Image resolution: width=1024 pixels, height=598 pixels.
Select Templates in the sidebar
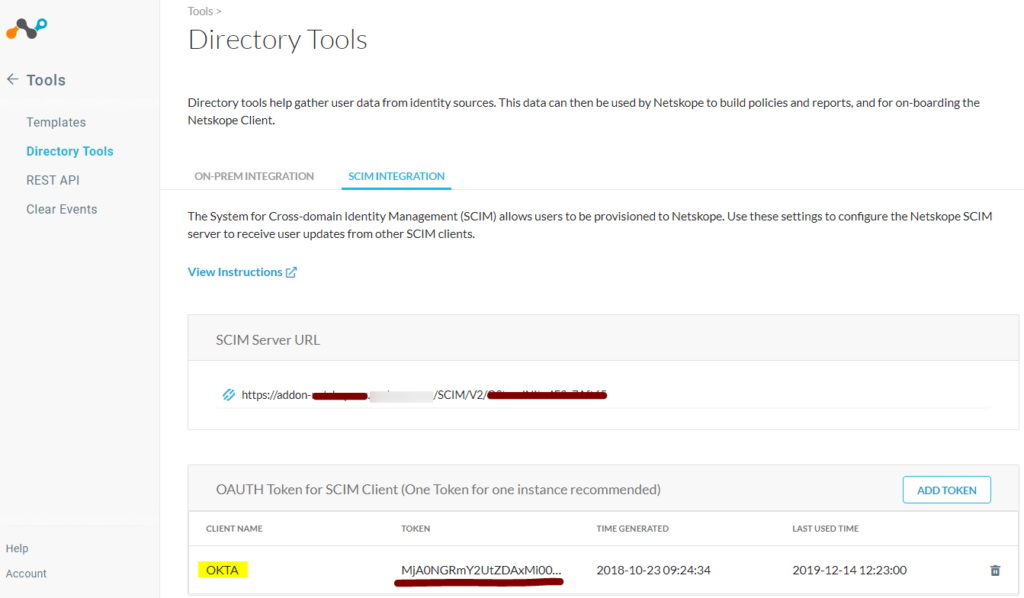55,121
